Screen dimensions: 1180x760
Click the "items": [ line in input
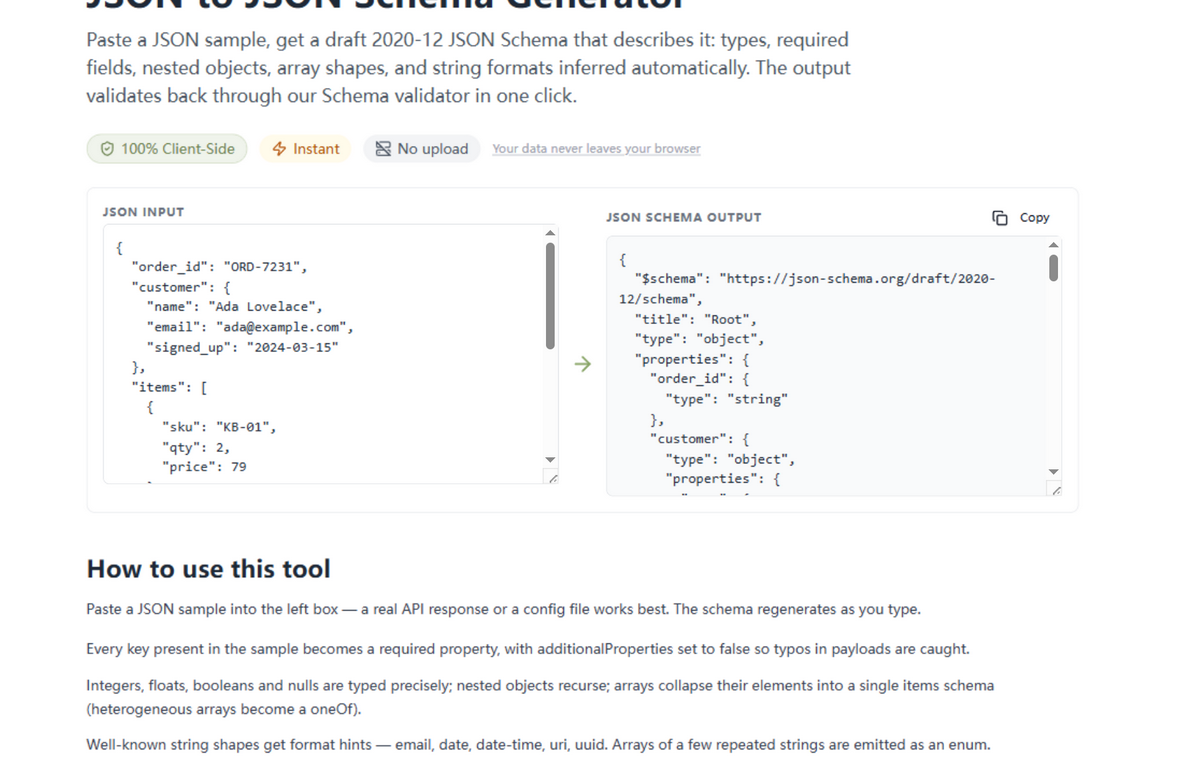coord(169,388)
